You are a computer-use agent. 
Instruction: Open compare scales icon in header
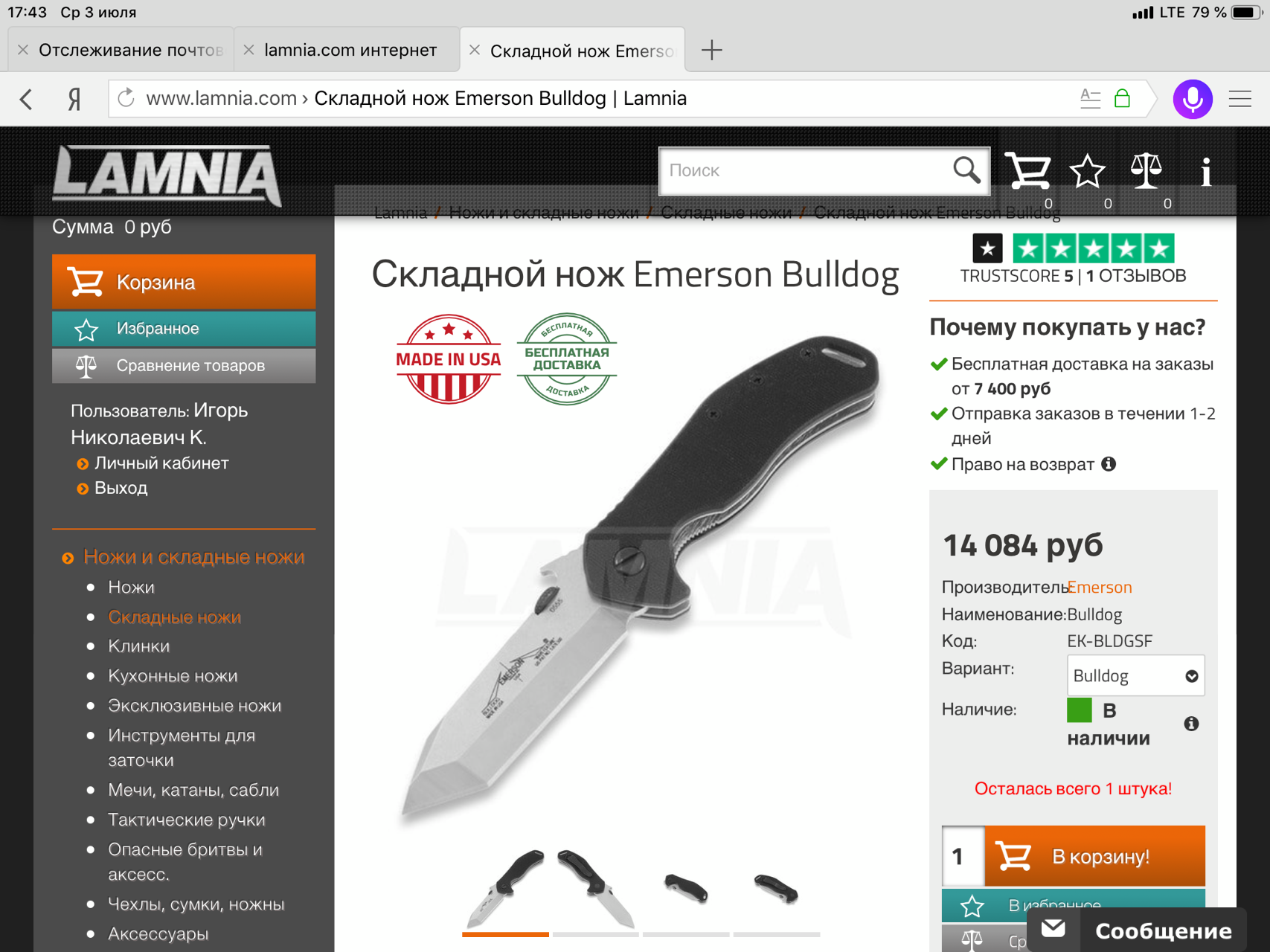(x=1146, y=171)
